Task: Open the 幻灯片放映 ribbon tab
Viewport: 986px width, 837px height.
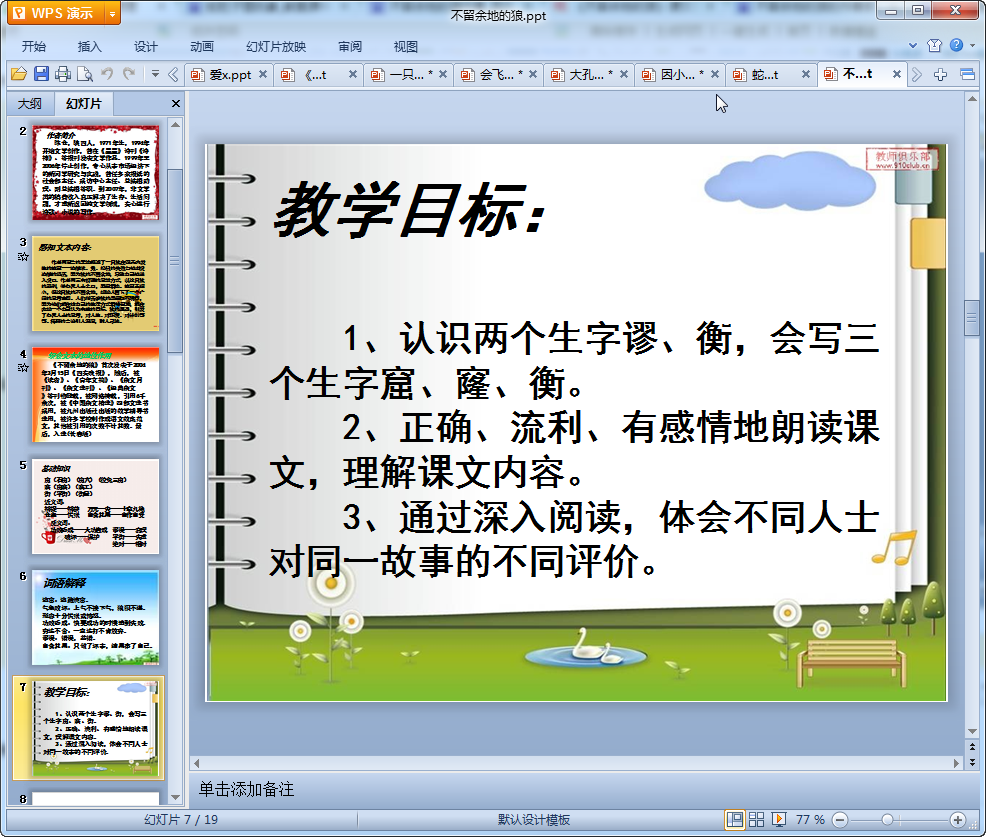Action: (276, 47)
